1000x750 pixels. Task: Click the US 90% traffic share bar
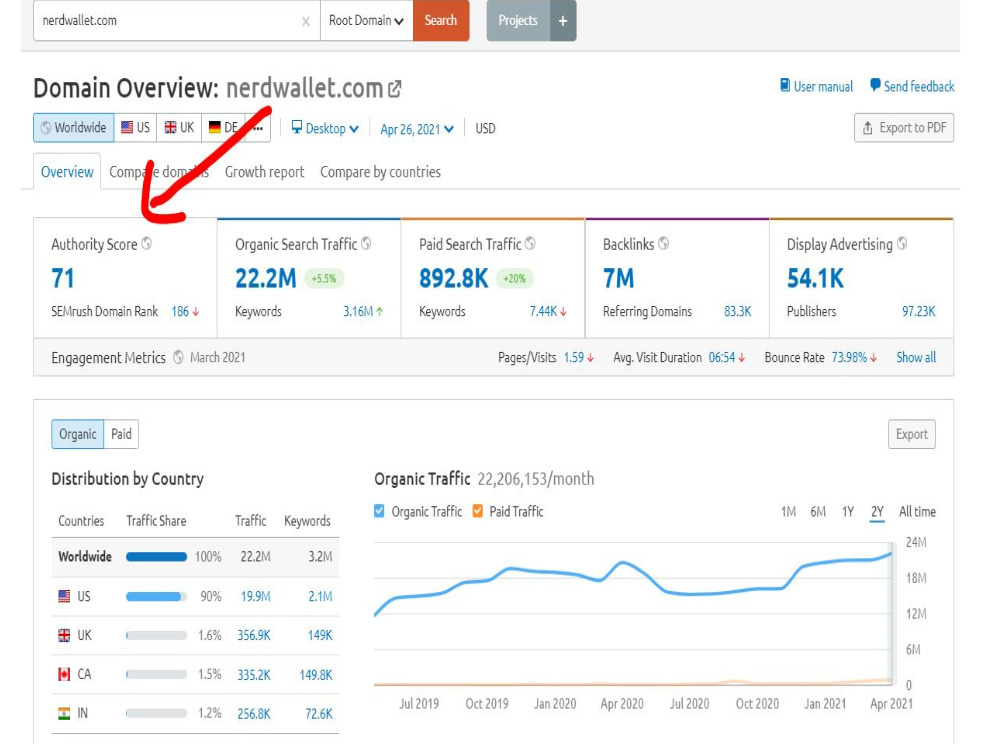(x=156, y=596)
